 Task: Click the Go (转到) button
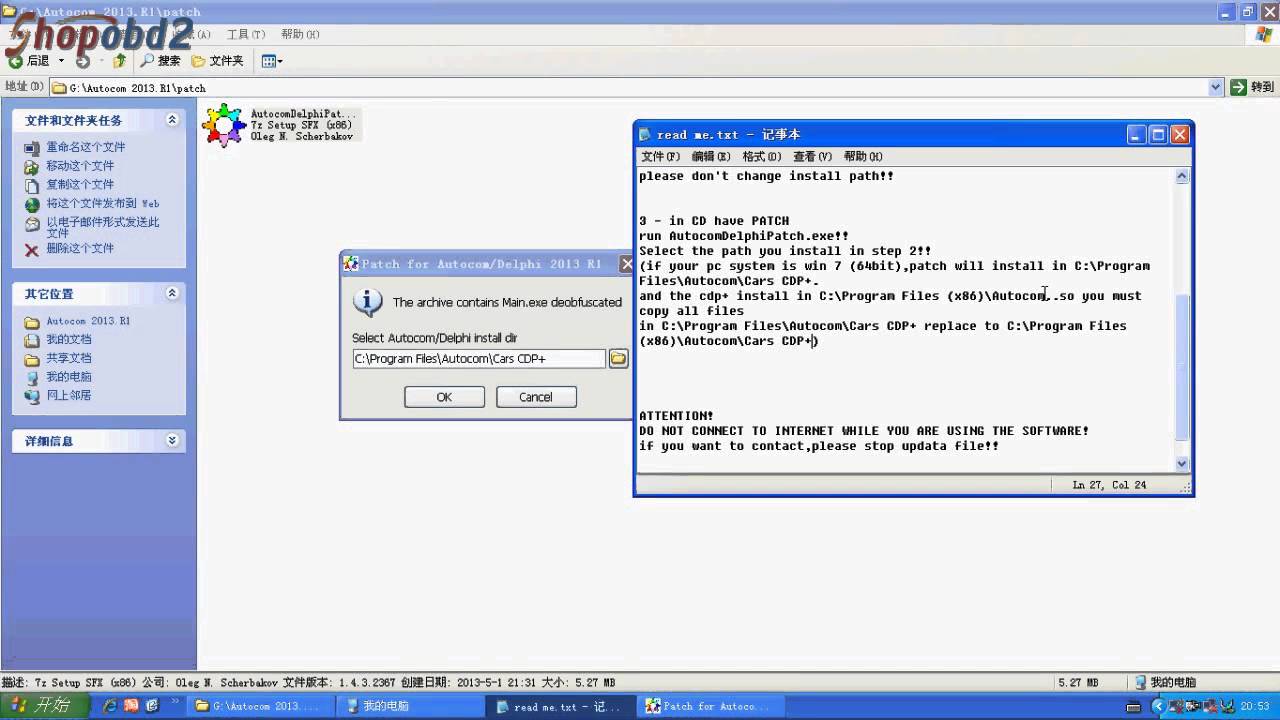[1252, 88]
